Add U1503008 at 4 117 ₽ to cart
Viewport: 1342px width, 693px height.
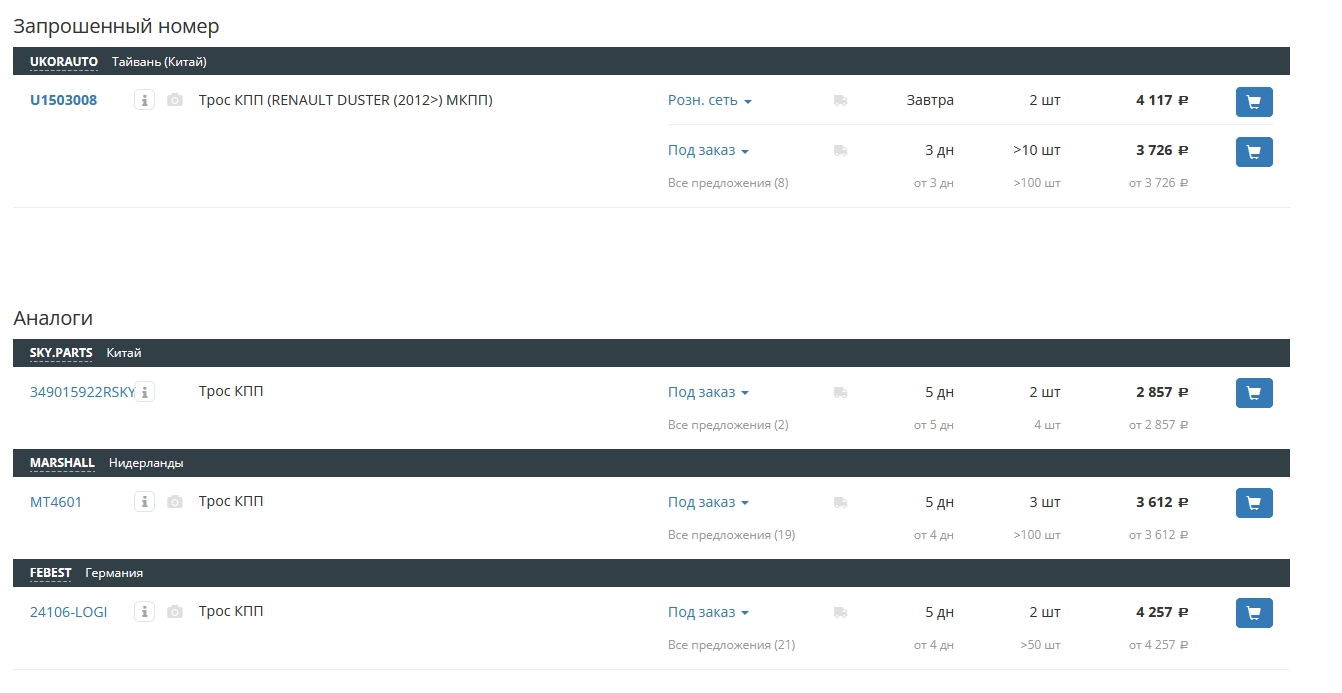(1254, 101)
